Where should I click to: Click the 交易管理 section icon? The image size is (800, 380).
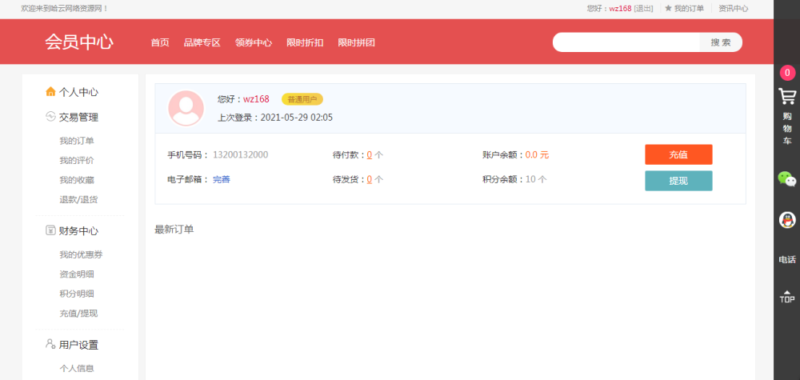(x=50, y=117)
